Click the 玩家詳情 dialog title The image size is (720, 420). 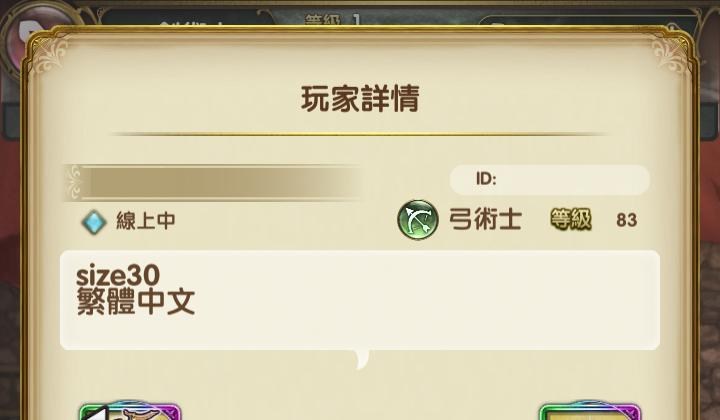click(x=360, y=99)
